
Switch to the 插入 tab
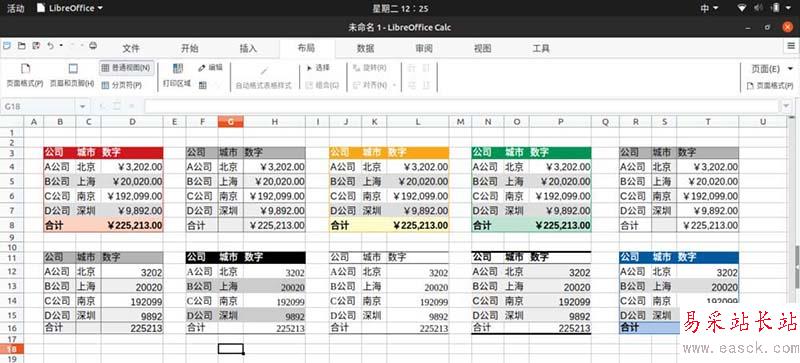[248, 49]
